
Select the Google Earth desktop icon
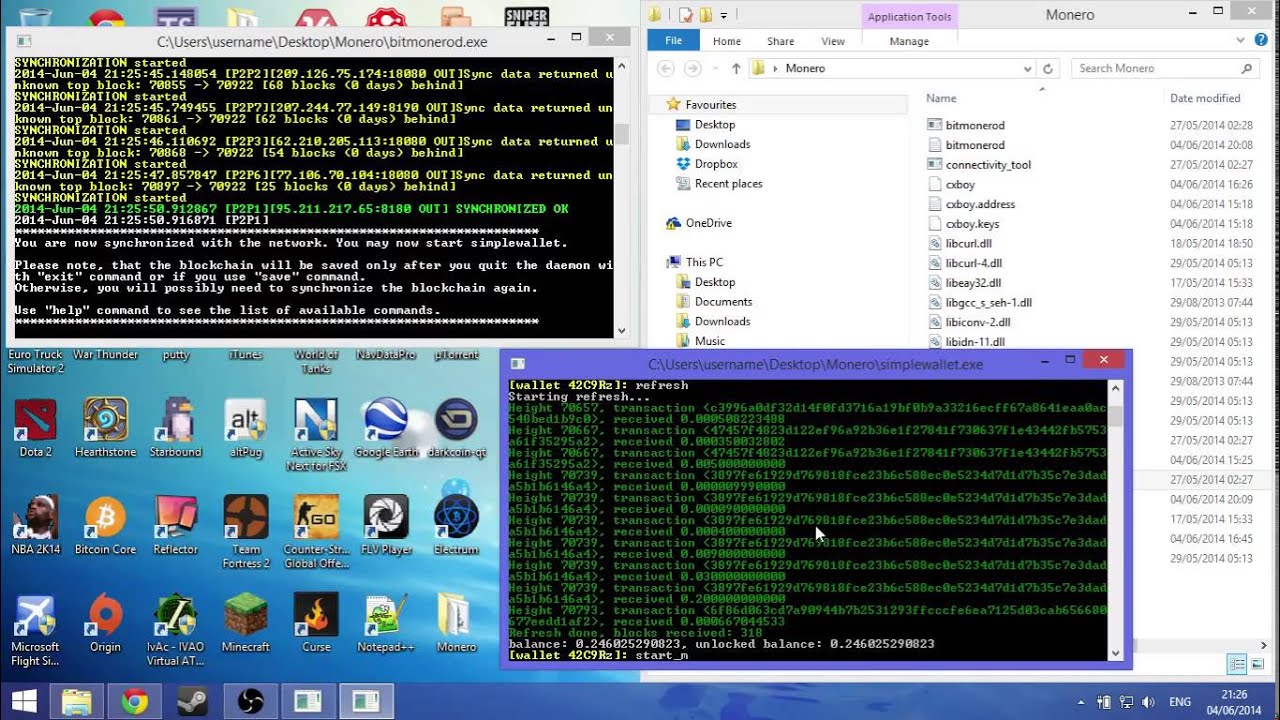(x=386, y=428)
